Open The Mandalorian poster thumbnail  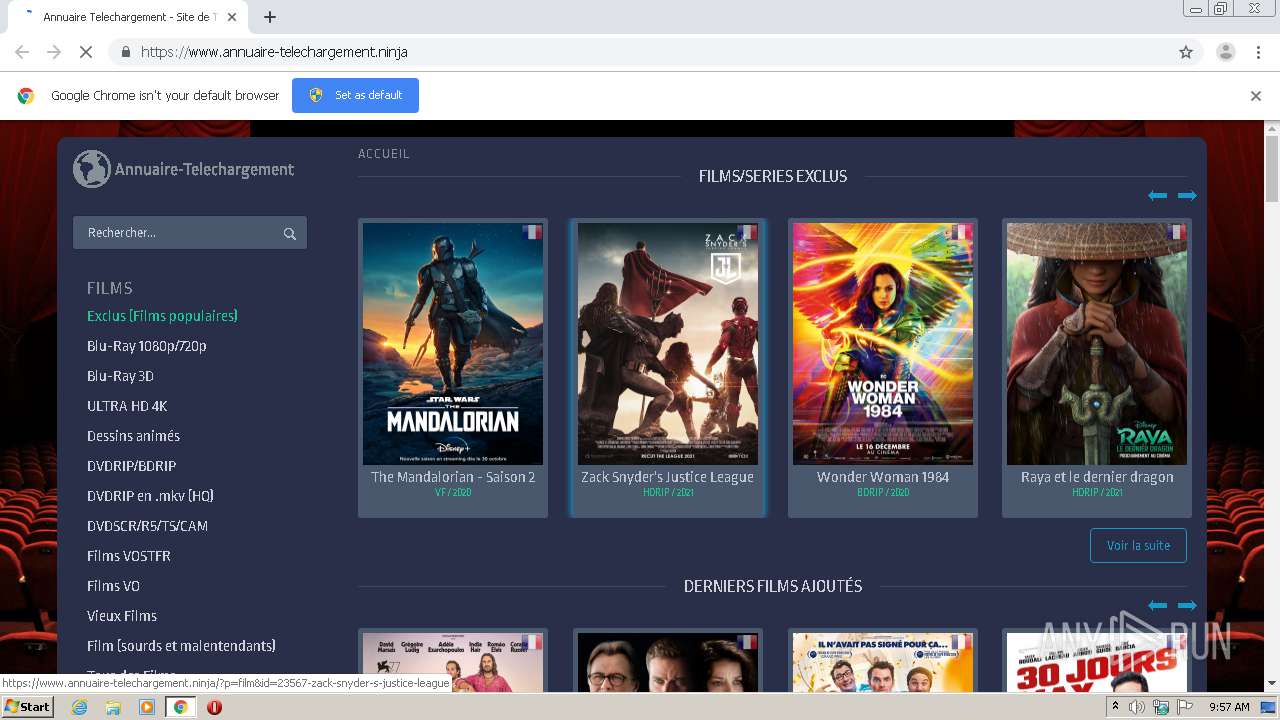[453, 344]
